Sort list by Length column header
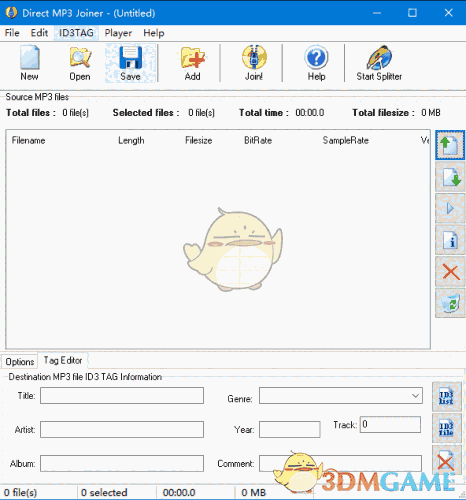 pos(131,140)
